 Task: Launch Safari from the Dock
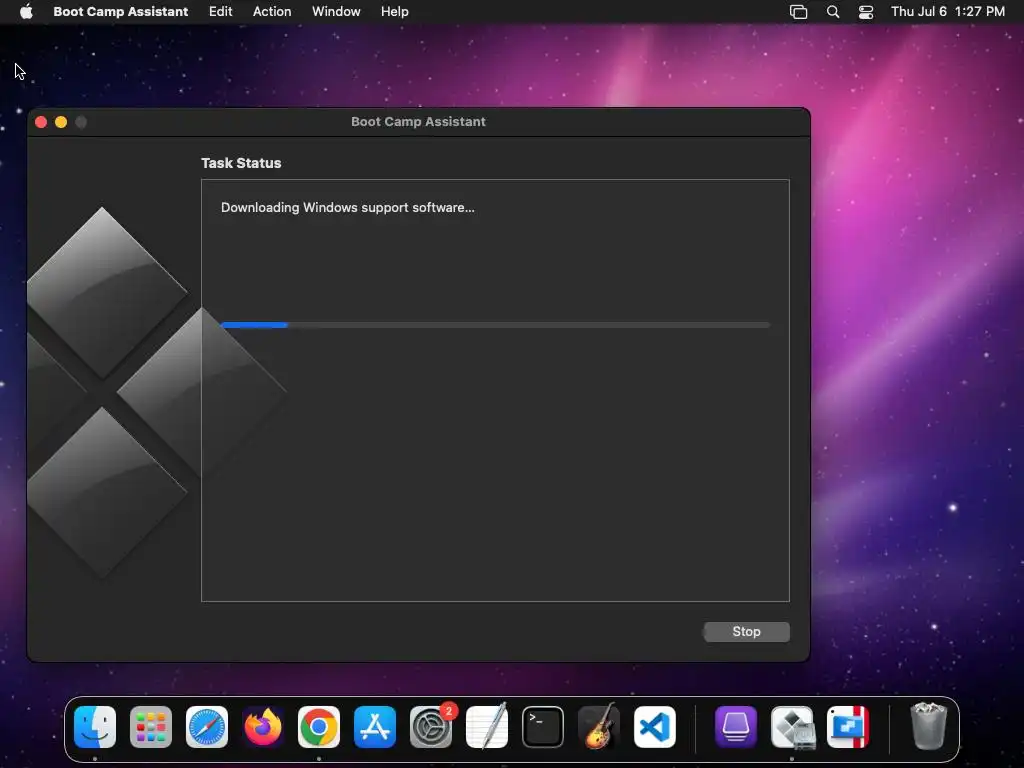(x=207, y=727)
